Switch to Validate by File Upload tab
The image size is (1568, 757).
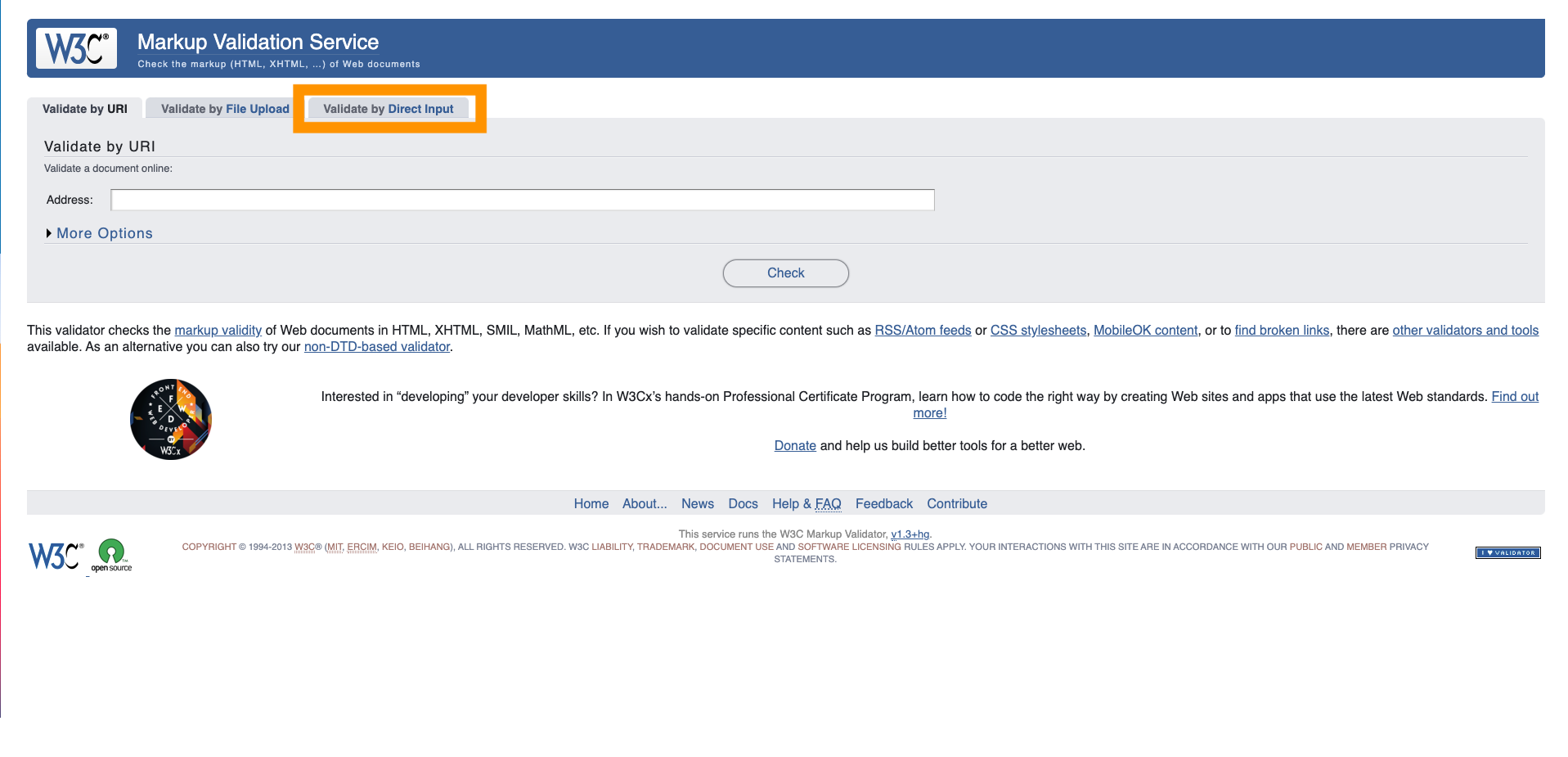pos(225,109)
